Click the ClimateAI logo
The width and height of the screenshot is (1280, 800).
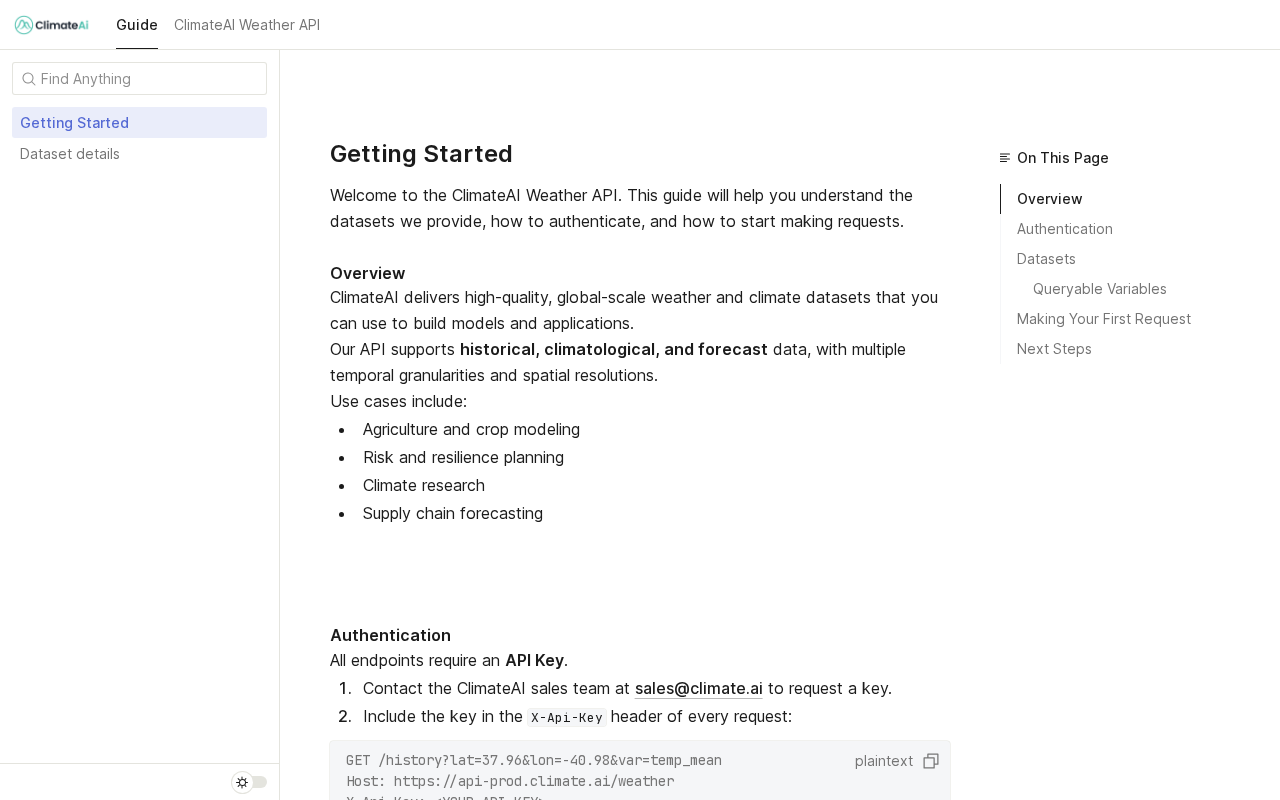[x=52, y=25]
